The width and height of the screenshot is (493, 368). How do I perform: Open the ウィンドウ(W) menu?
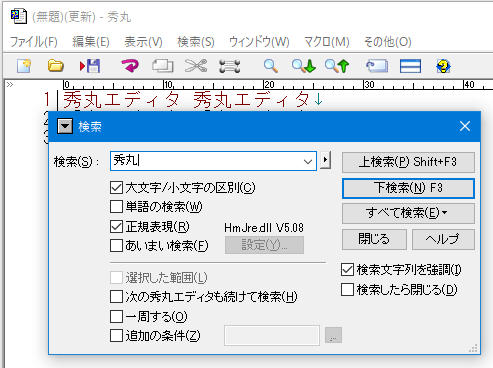[259, 42]
